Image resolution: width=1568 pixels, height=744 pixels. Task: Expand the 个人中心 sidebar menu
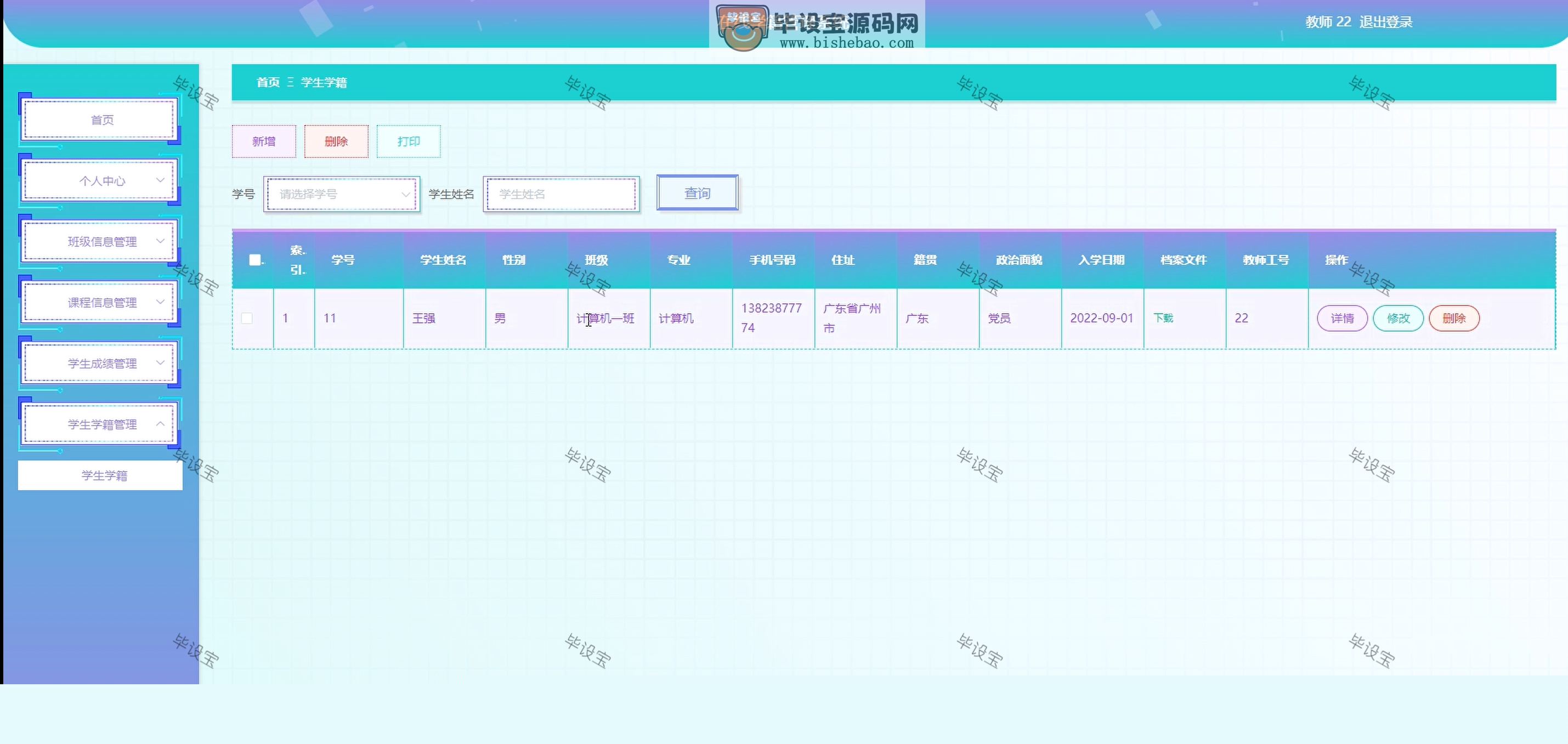(99, 180)
